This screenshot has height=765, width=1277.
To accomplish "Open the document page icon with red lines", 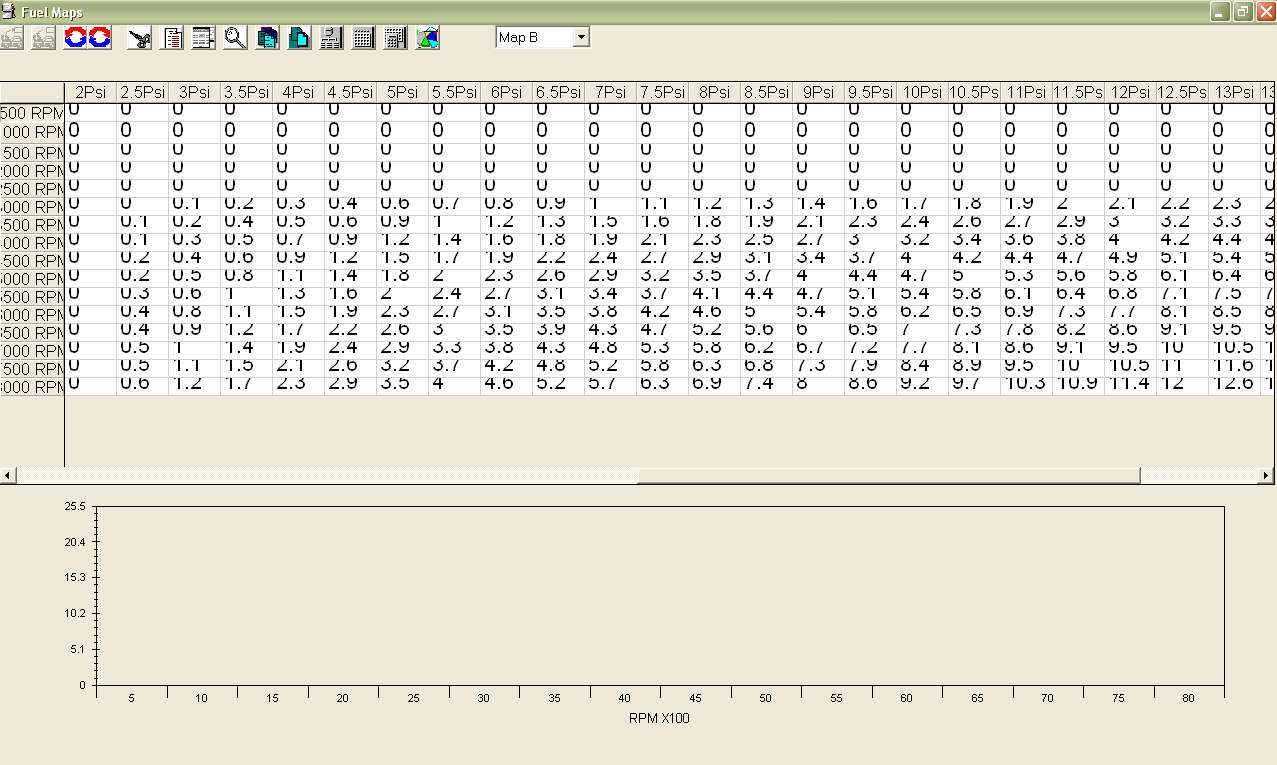I will pos(172,38).
